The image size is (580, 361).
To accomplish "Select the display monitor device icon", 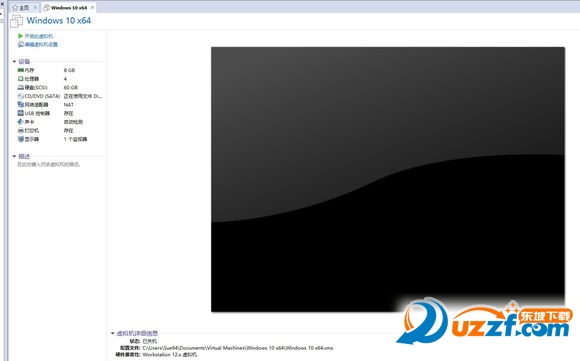I will (x=21, y=139).
